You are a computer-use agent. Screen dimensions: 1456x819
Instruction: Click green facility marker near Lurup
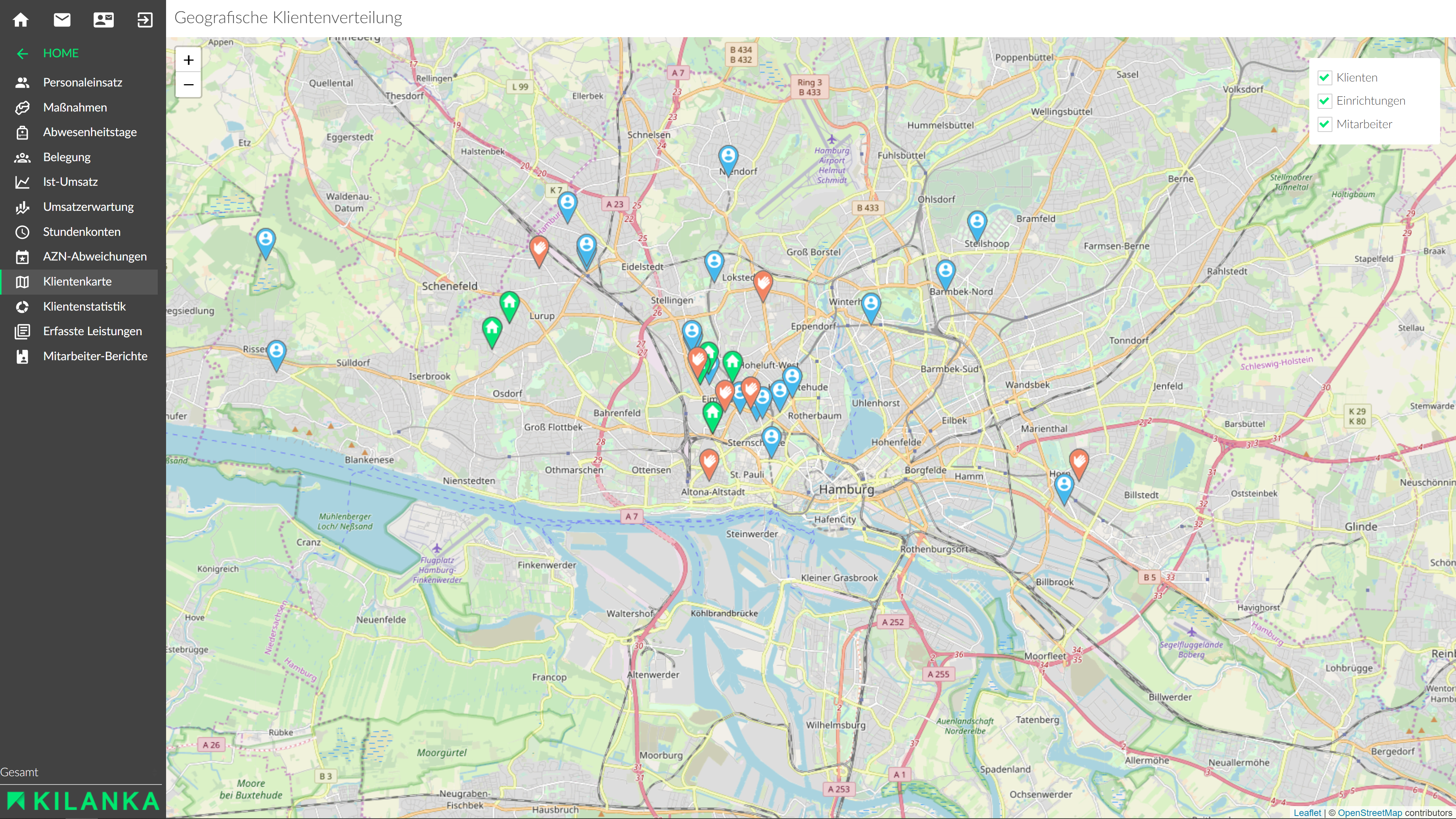click(x=509, y=303)
